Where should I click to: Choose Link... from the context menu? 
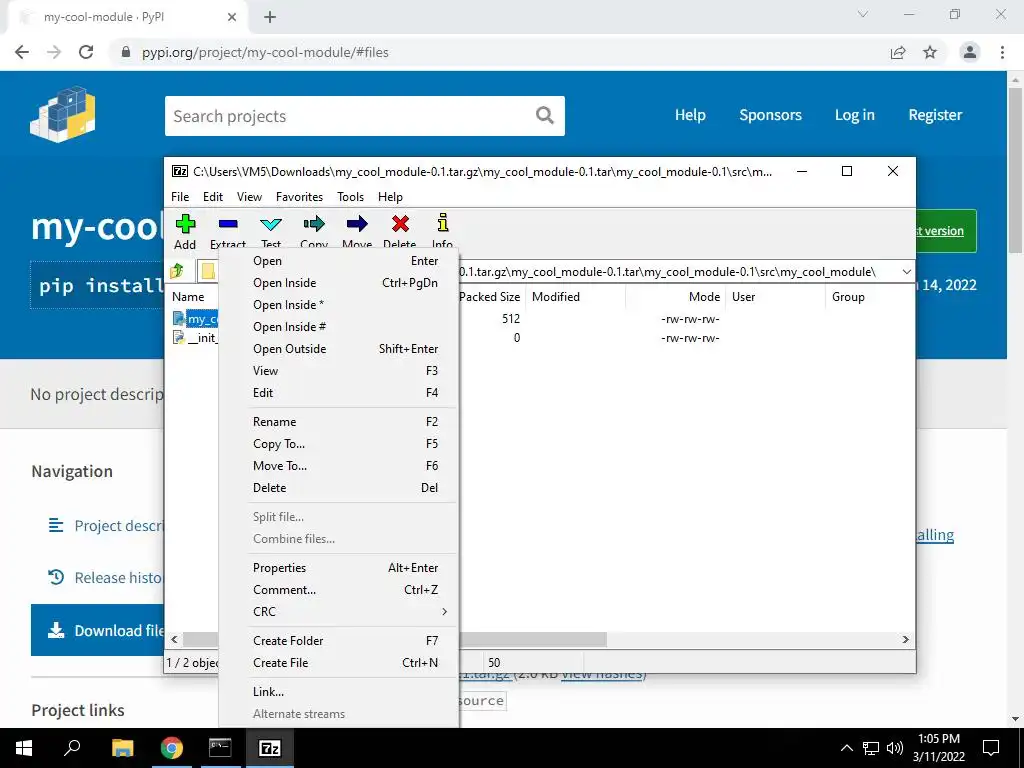pyautogui.click(x=339, y=692)
